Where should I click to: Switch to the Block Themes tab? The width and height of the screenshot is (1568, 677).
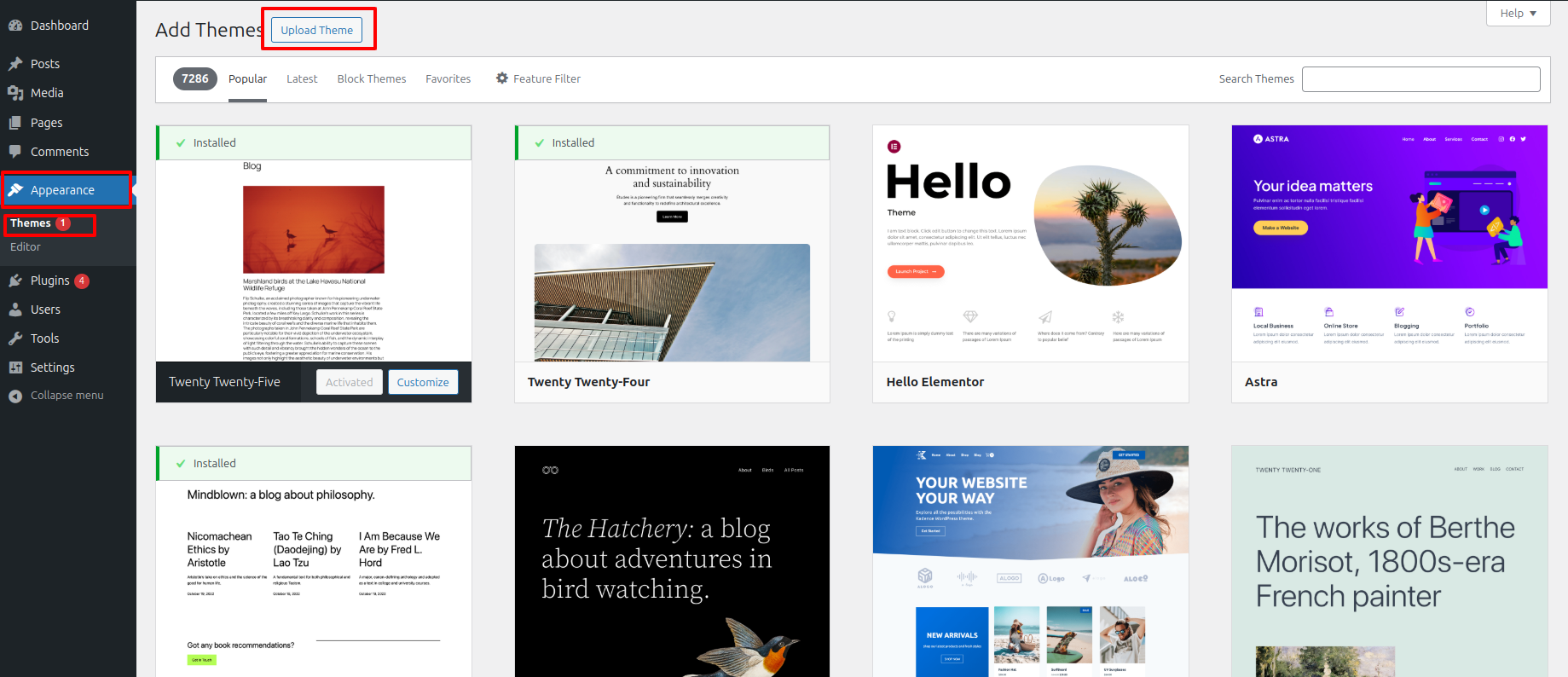pos(372,78)
